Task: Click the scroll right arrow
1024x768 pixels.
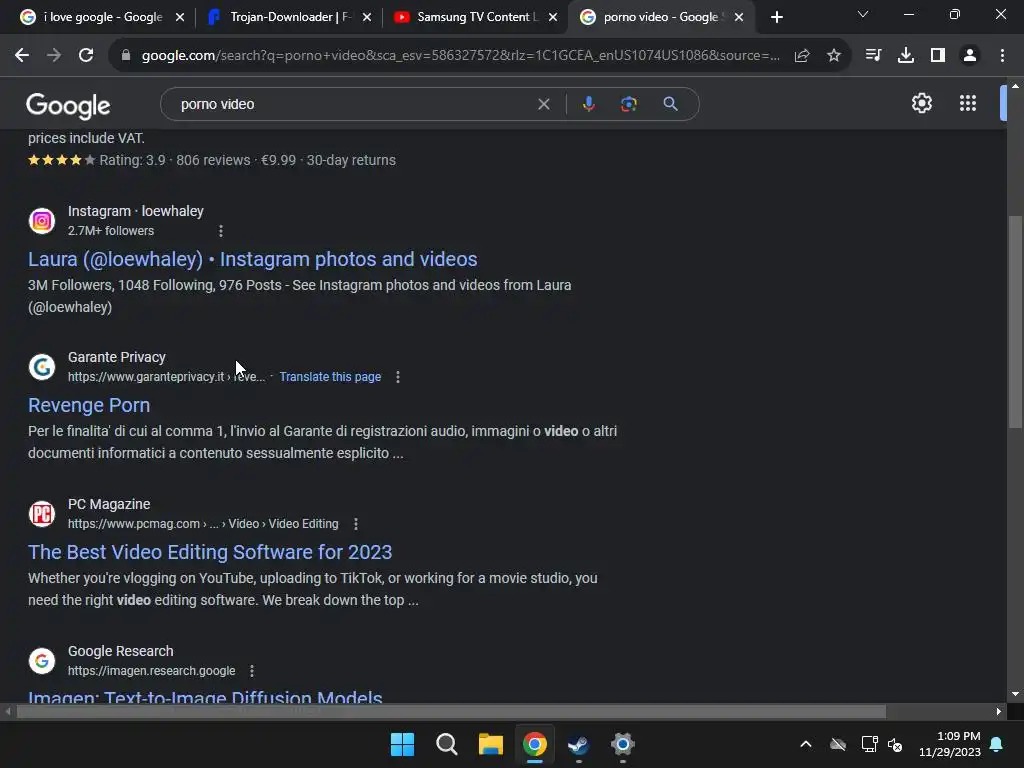Action: point(999,711)
